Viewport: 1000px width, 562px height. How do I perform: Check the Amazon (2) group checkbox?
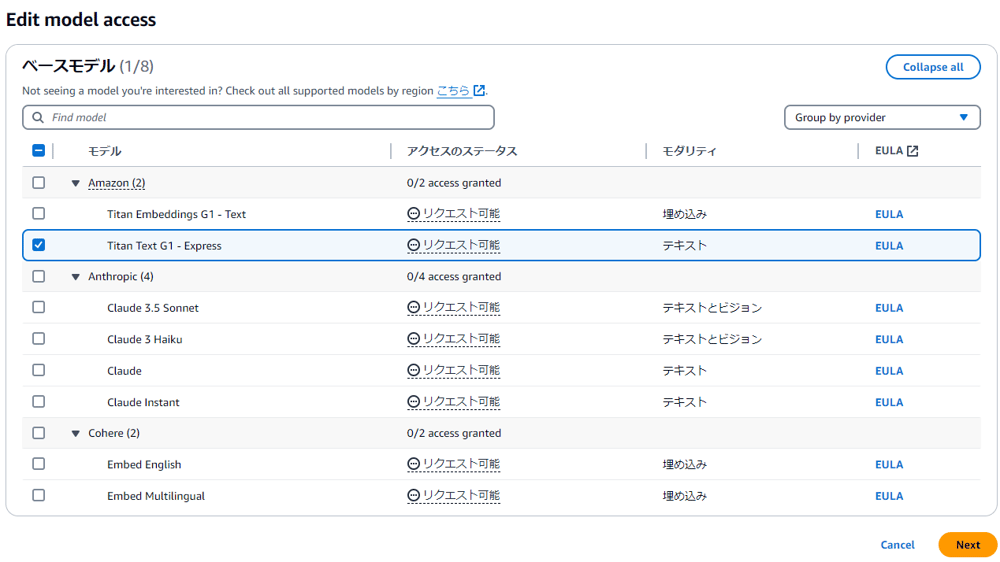point(38,182)
